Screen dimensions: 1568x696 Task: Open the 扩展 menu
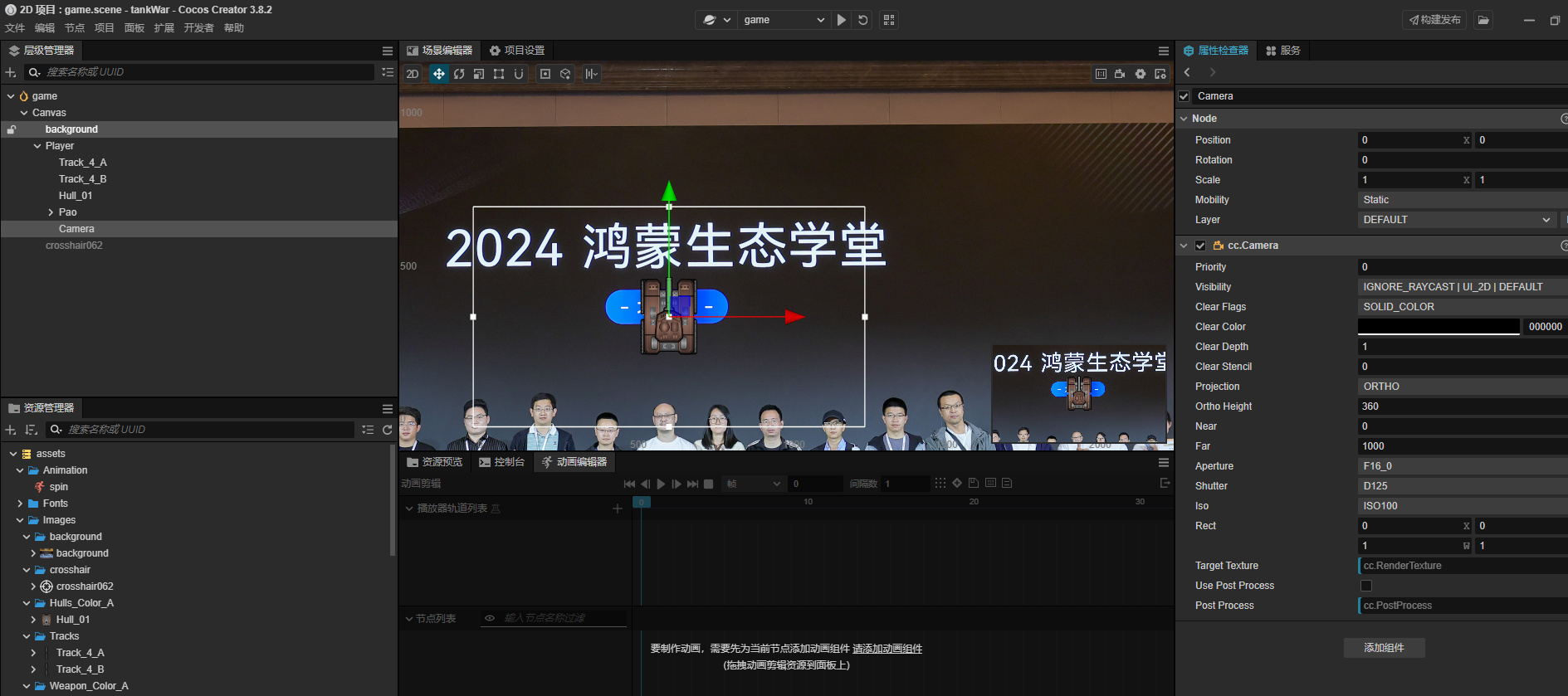pyautogui.click(x=164, y=28)
